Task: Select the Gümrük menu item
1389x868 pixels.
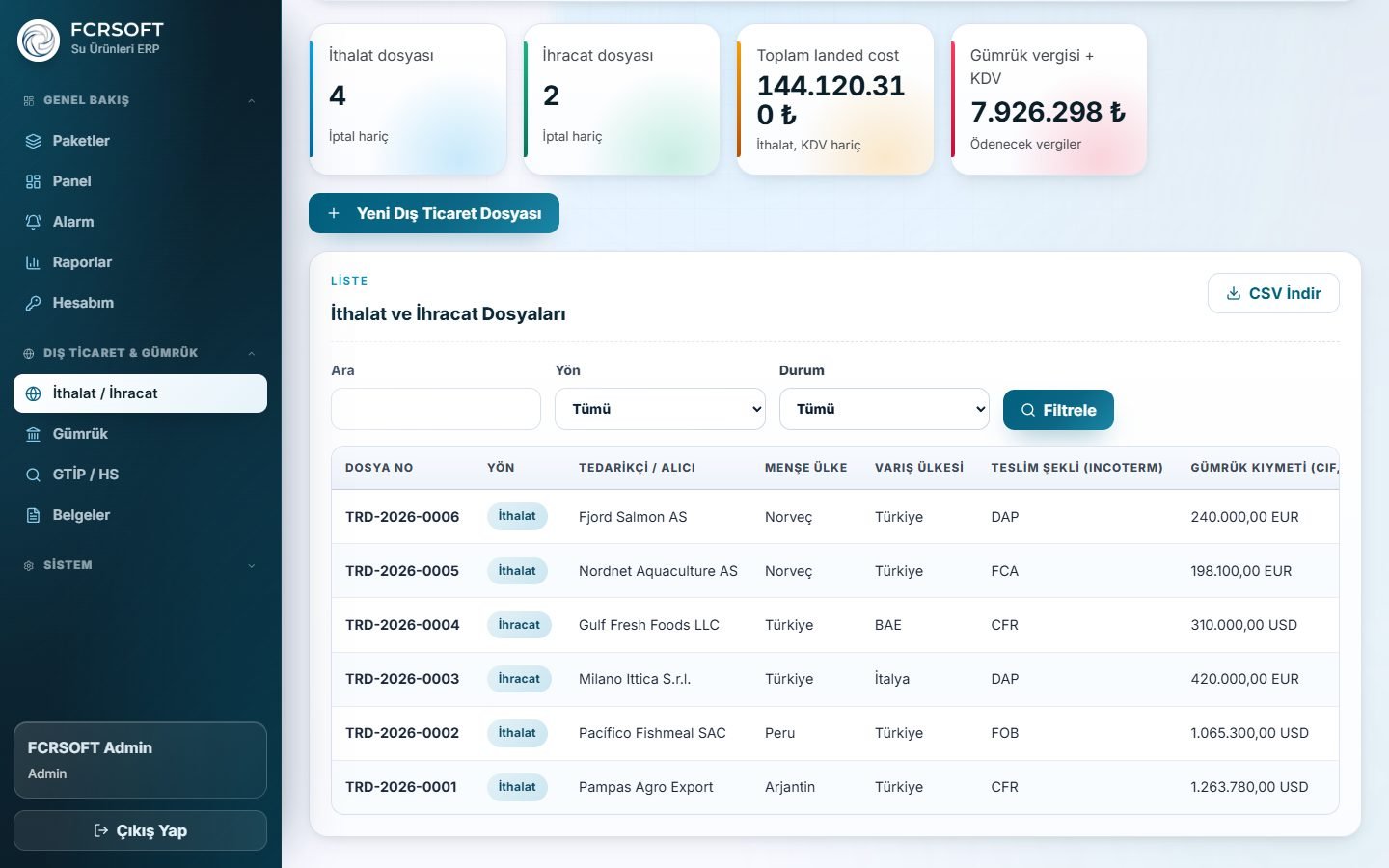Action: [x=140, y=434]
